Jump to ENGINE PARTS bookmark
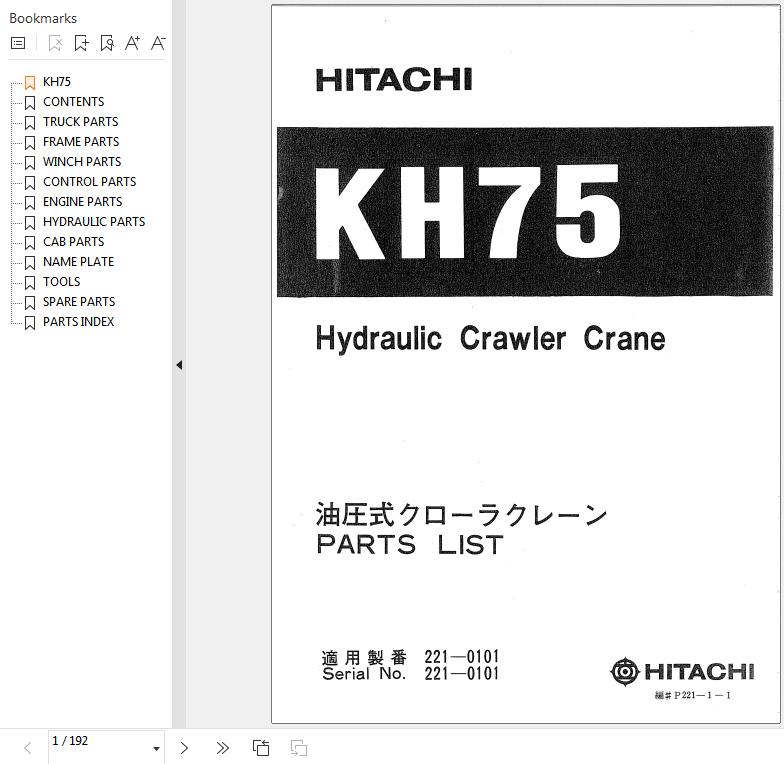Screen dimensions: 784x764 [82, 202]
